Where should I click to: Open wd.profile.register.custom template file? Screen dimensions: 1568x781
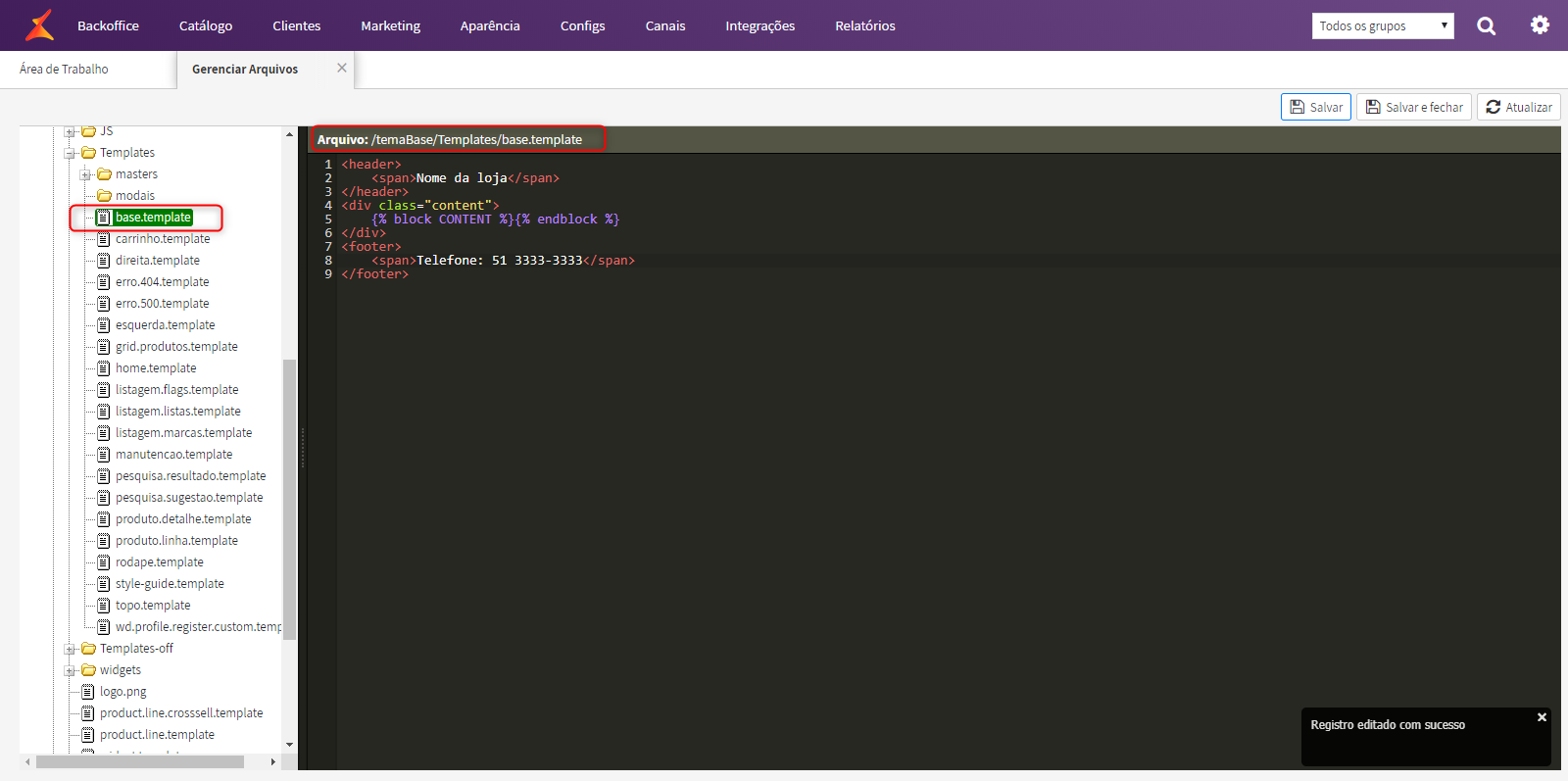(198, 627)
